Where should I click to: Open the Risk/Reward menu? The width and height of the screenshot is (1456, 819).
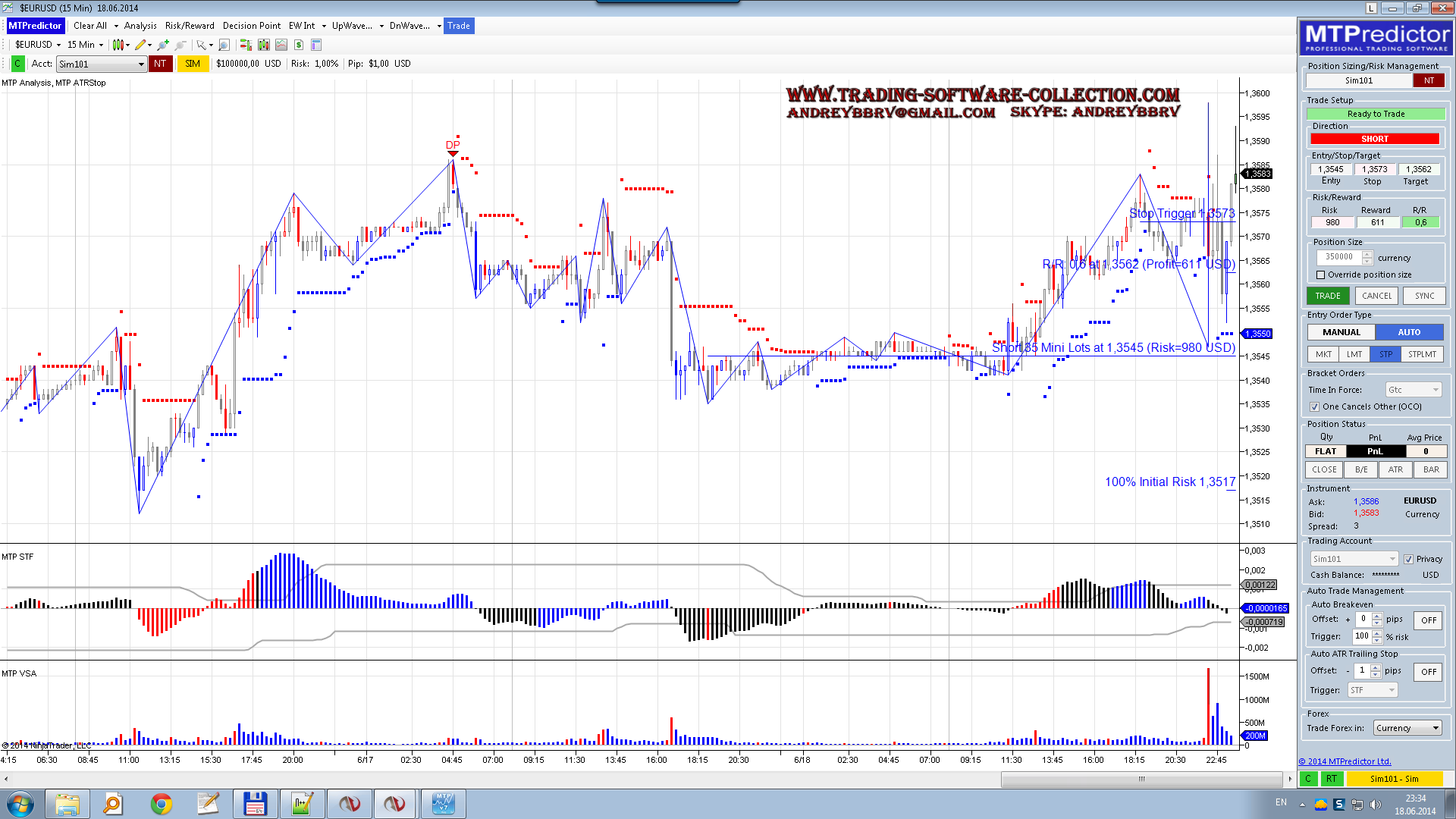pos(190,26)
